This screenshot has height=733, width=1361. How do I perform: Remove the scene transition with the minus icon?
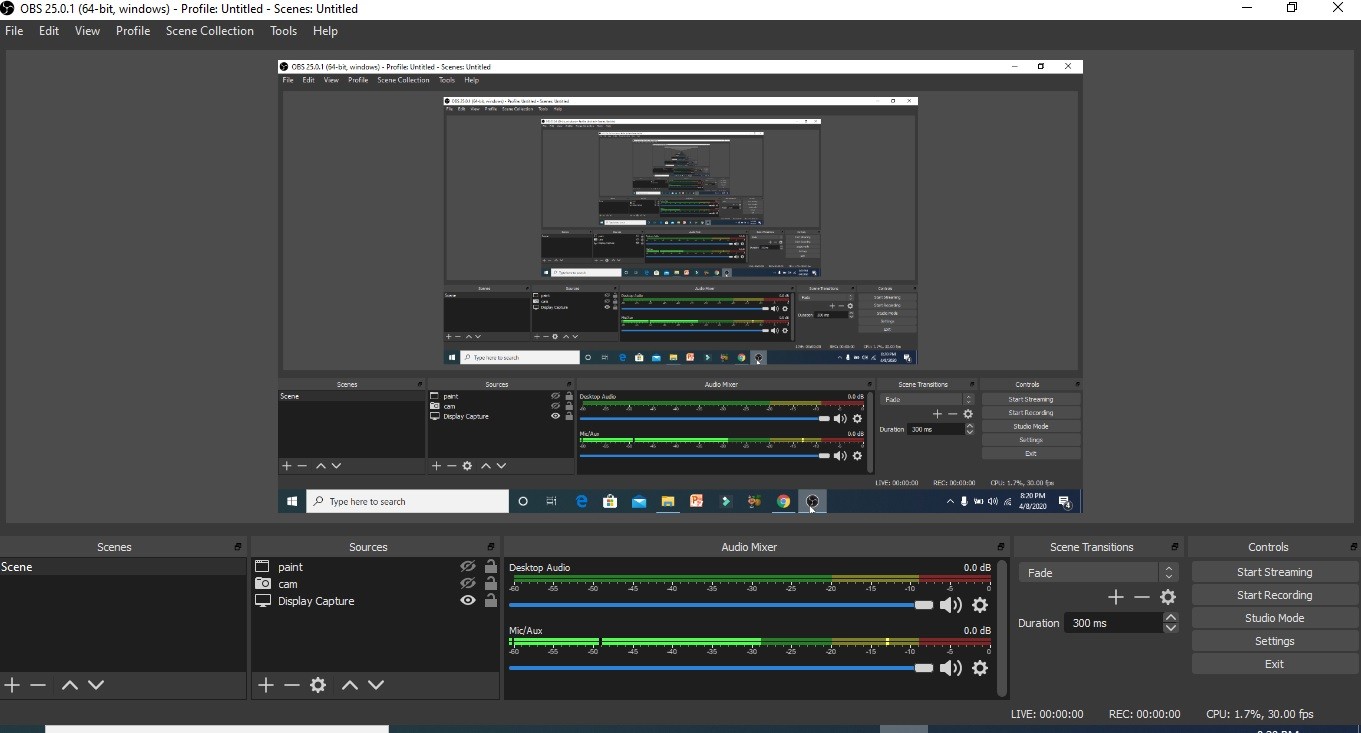pos(1142,597)
